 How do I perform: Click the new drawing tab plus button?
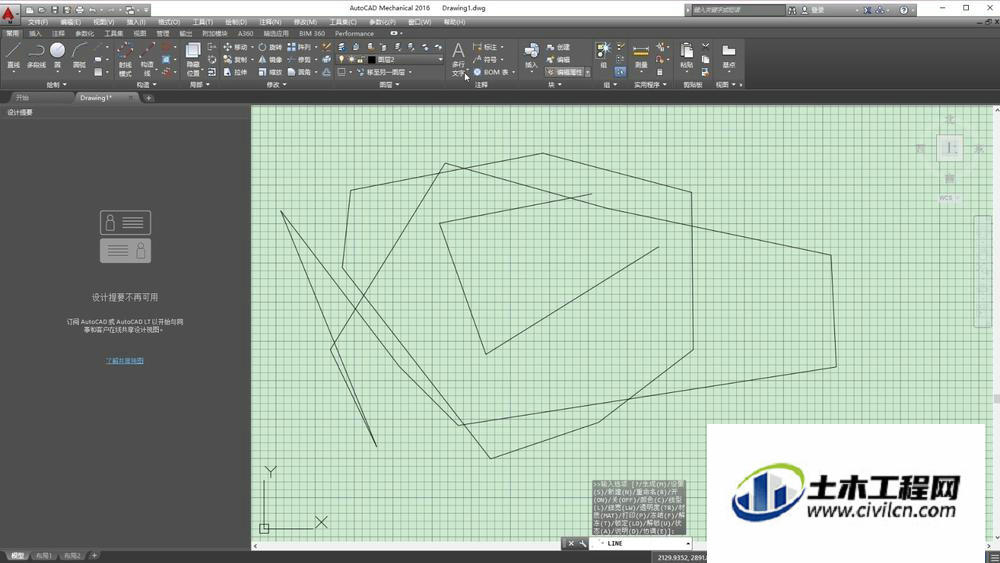pos(149,98)
